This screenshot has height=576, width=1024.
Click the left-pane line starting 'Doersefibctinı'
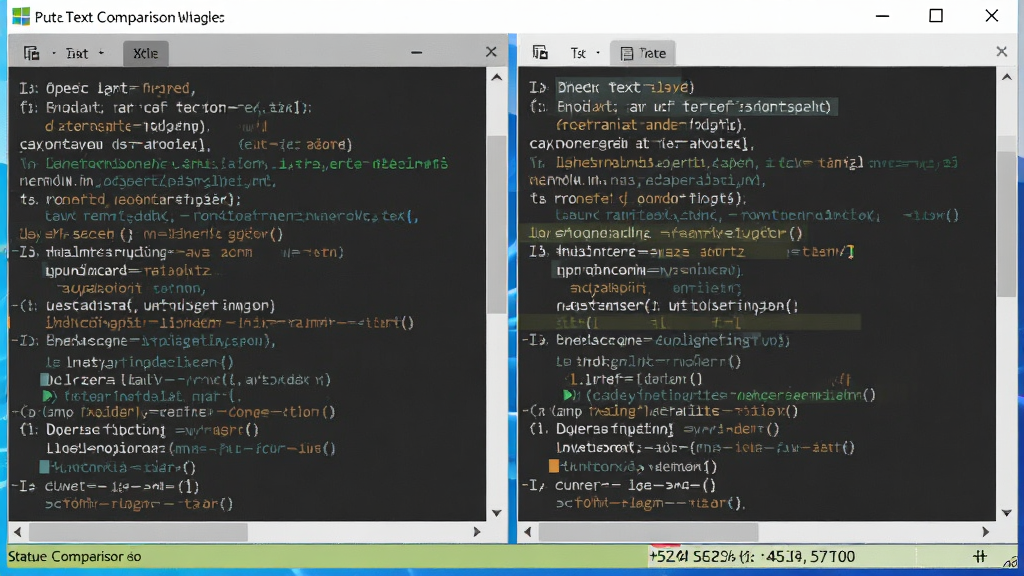click(139, 430)
